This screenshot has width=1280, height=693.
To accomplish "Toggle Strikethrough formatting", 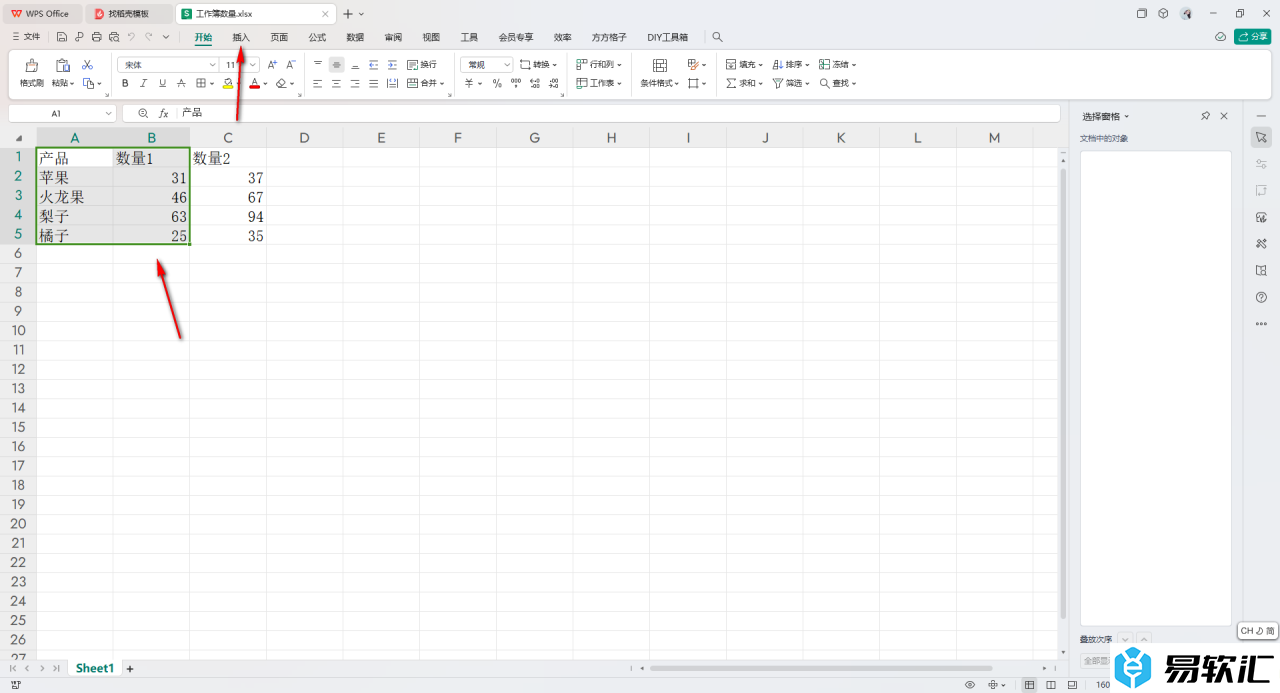I will 182,84.
